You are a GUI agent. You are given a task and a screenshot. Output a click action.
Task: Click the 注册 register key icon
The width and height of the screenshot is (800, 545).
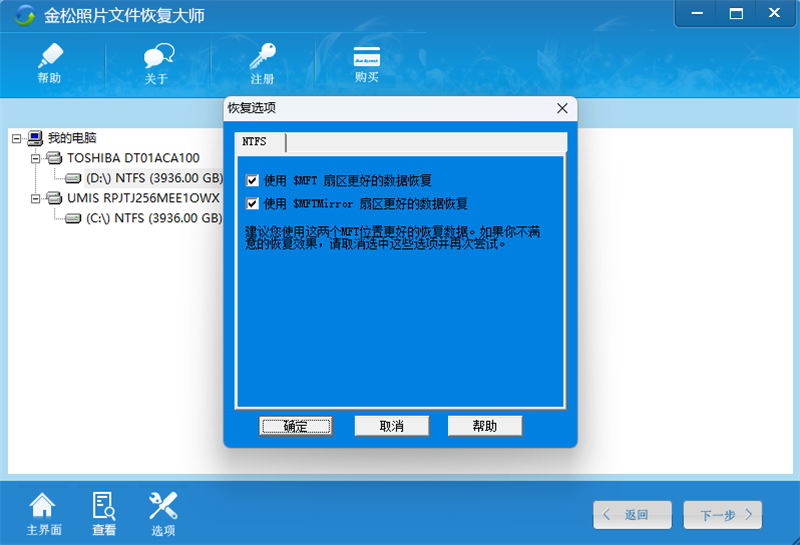pyautogui.click(x=263, y=63)
